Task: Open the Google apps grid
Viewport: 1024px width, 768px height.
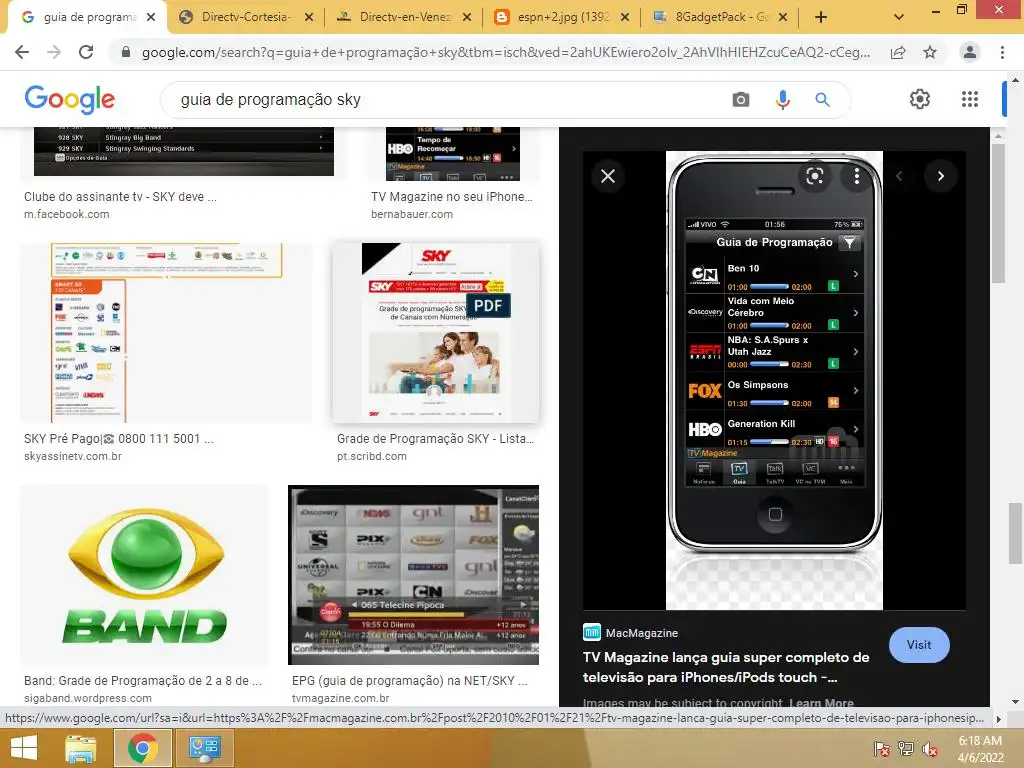Action: (x=970, y=99)
